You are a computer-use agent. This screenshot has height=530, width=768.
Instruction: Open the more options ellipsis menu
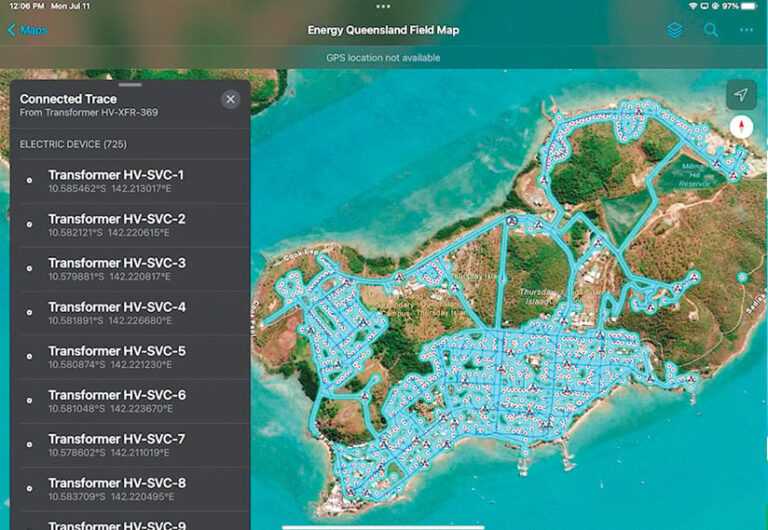746,30
